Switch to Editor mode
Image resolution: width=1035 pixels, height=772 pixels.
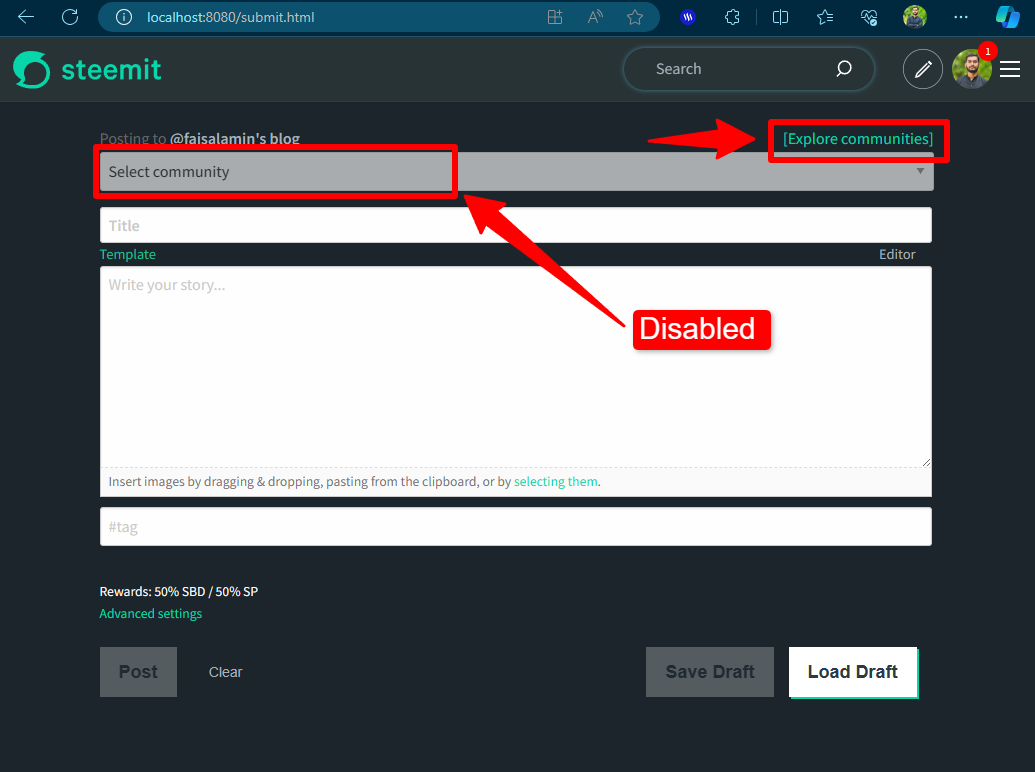tap(897, 254)
